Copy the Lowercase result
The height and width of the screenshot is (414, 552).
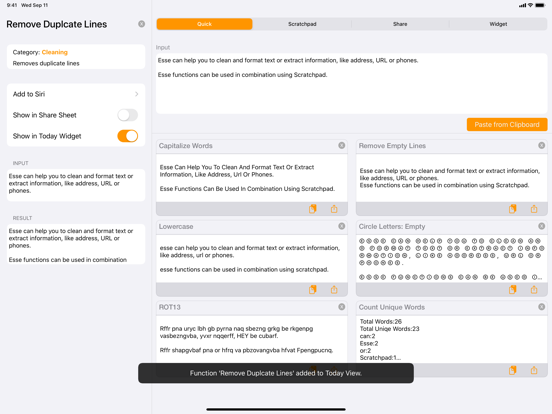click(313, 289)
